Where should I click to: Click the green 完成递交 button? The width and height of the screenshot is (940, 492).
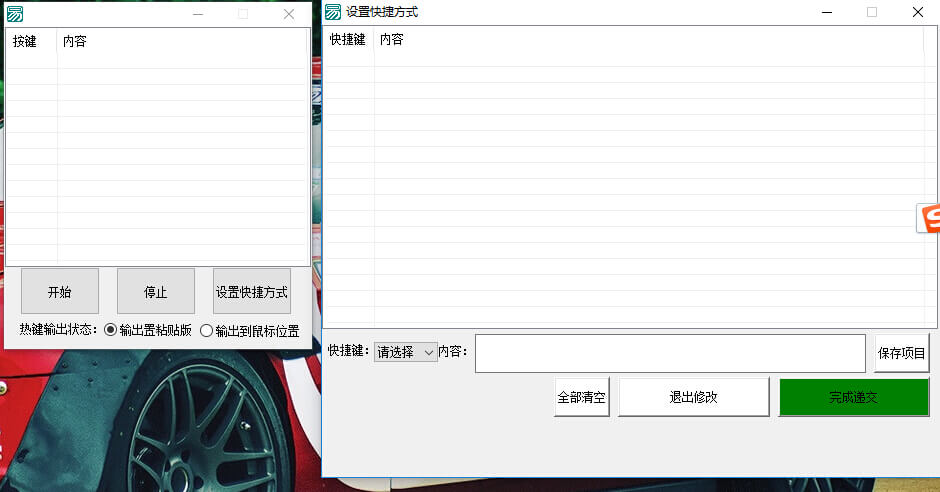click(853, 397)
